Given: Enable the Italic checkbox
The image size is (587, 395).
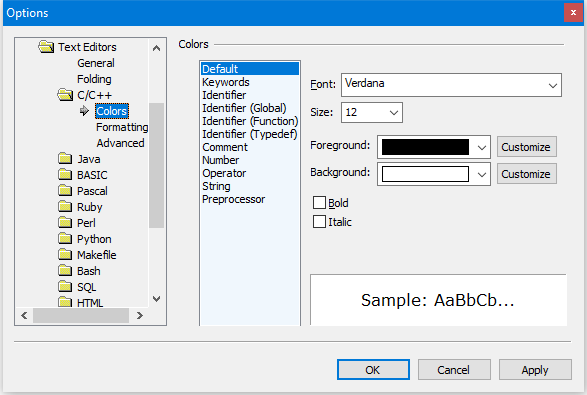Looking at the screenshot, I should [319, 221].
